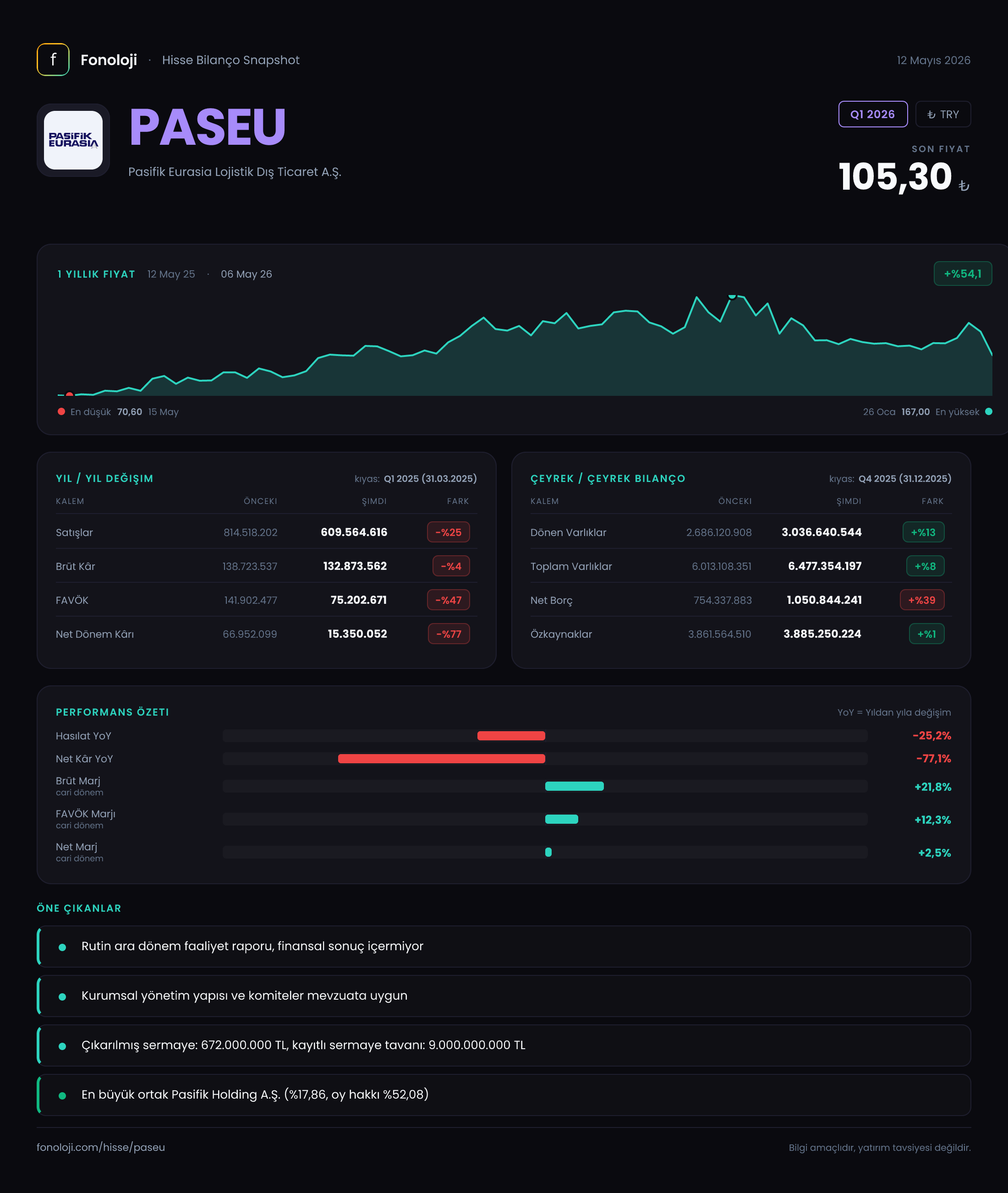Screen dimensions: 1008x1193
Task: Click the Brüt Kâr value 132.873.562
Action: pyautogui.click(x=355, y=566)
